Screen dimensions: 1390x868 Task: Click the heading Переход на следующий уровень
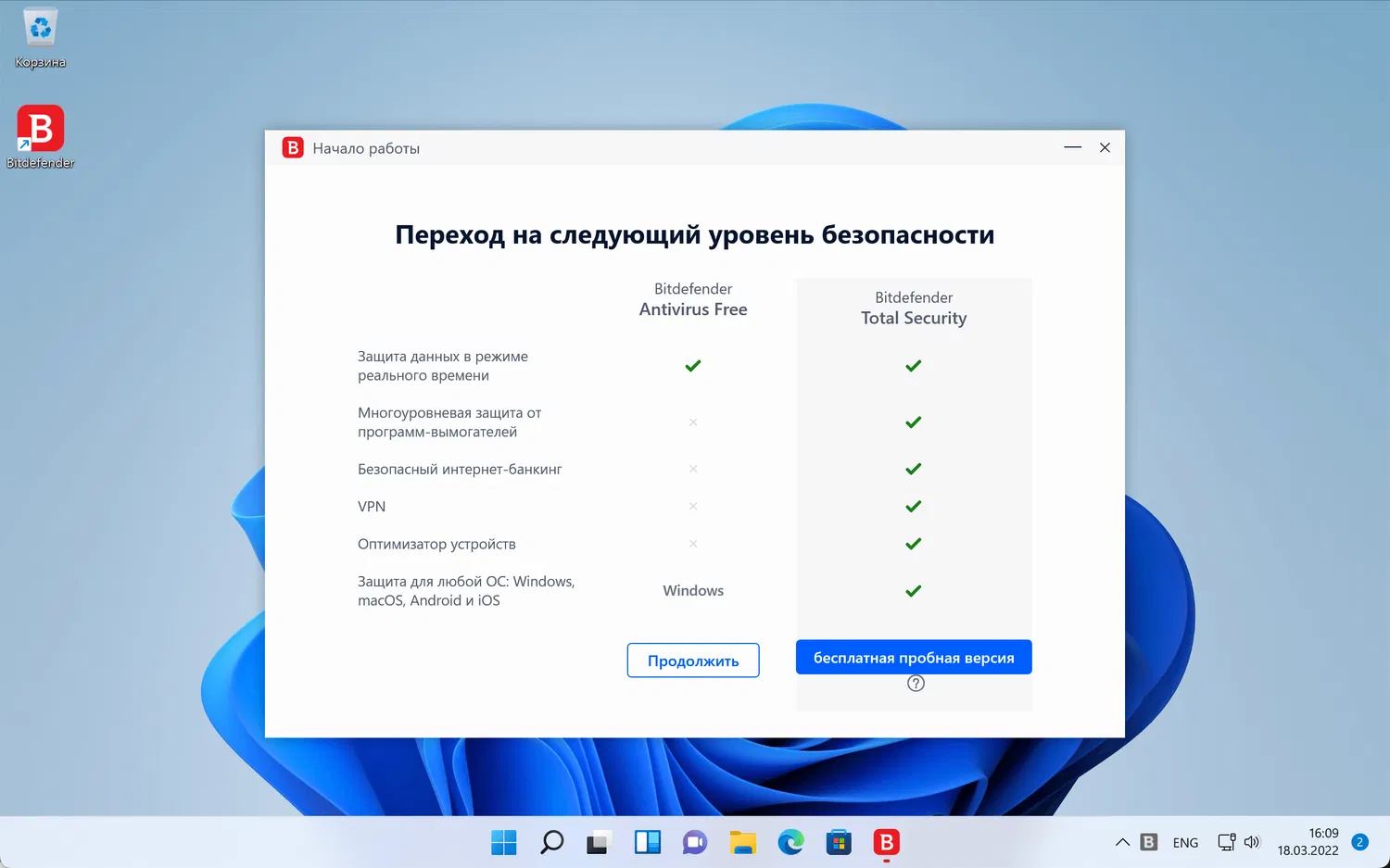pos(695,235)
